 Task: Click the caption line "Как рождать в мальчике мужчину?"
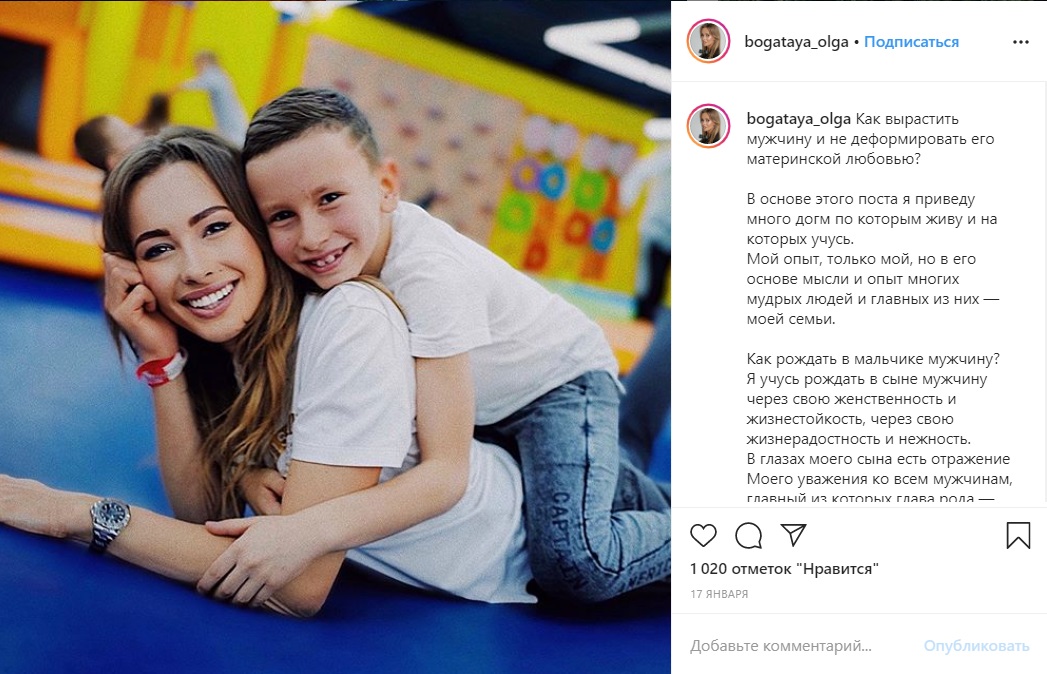pyautogui.click(x=873, y=359)
